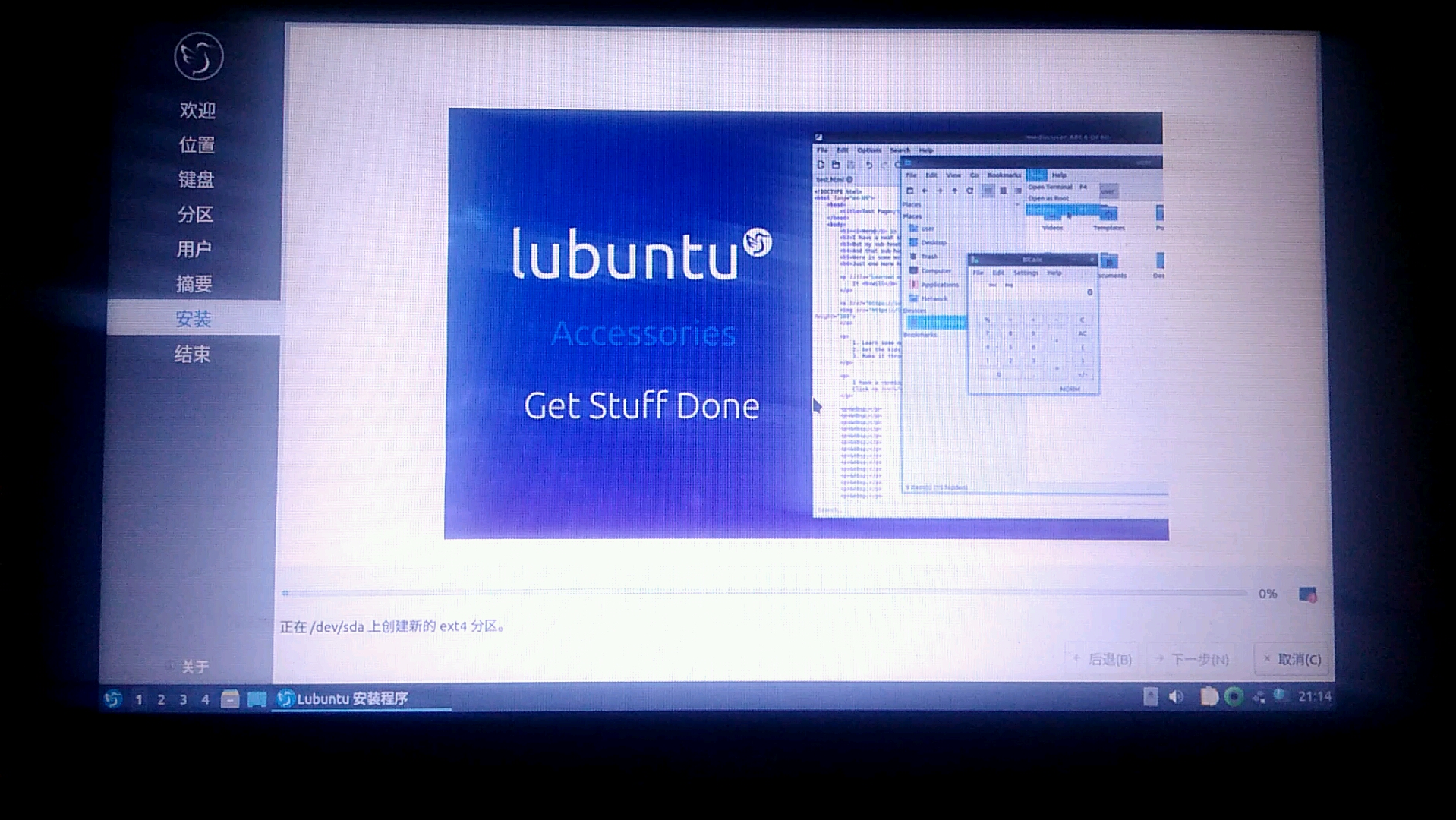This screenshot has height=820, width=1456.
Task: Toggle the installation log view icon
Action: [x=1307, y=594]
